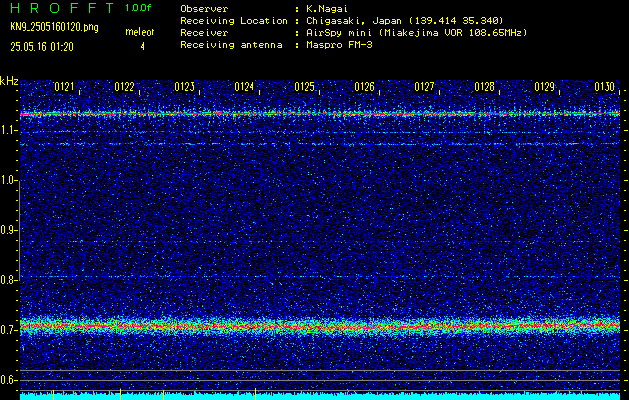Click the 0129 time label

point(544,87)
